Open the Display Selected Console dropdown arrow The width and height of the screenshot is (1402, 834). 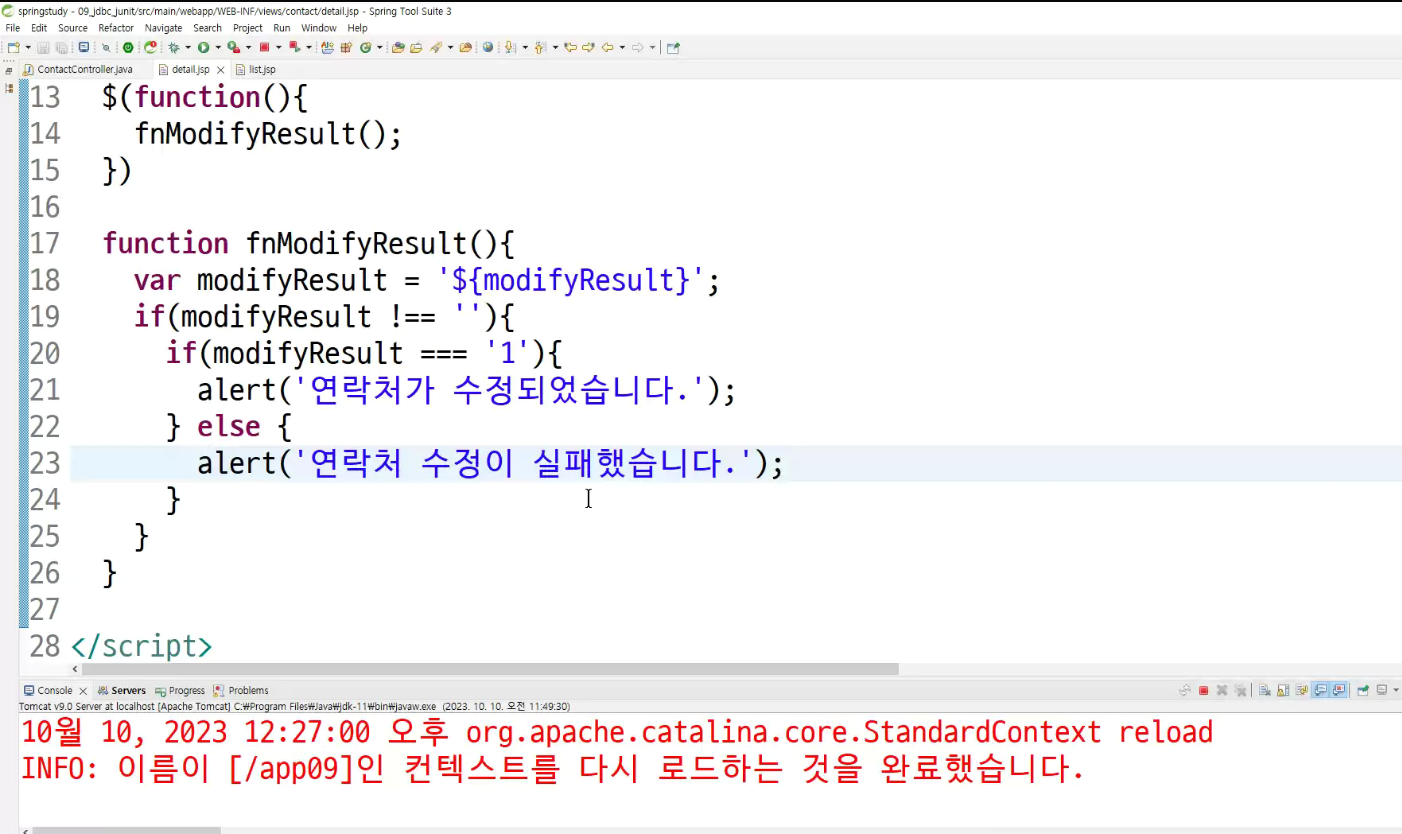(x=1396, y=690)
